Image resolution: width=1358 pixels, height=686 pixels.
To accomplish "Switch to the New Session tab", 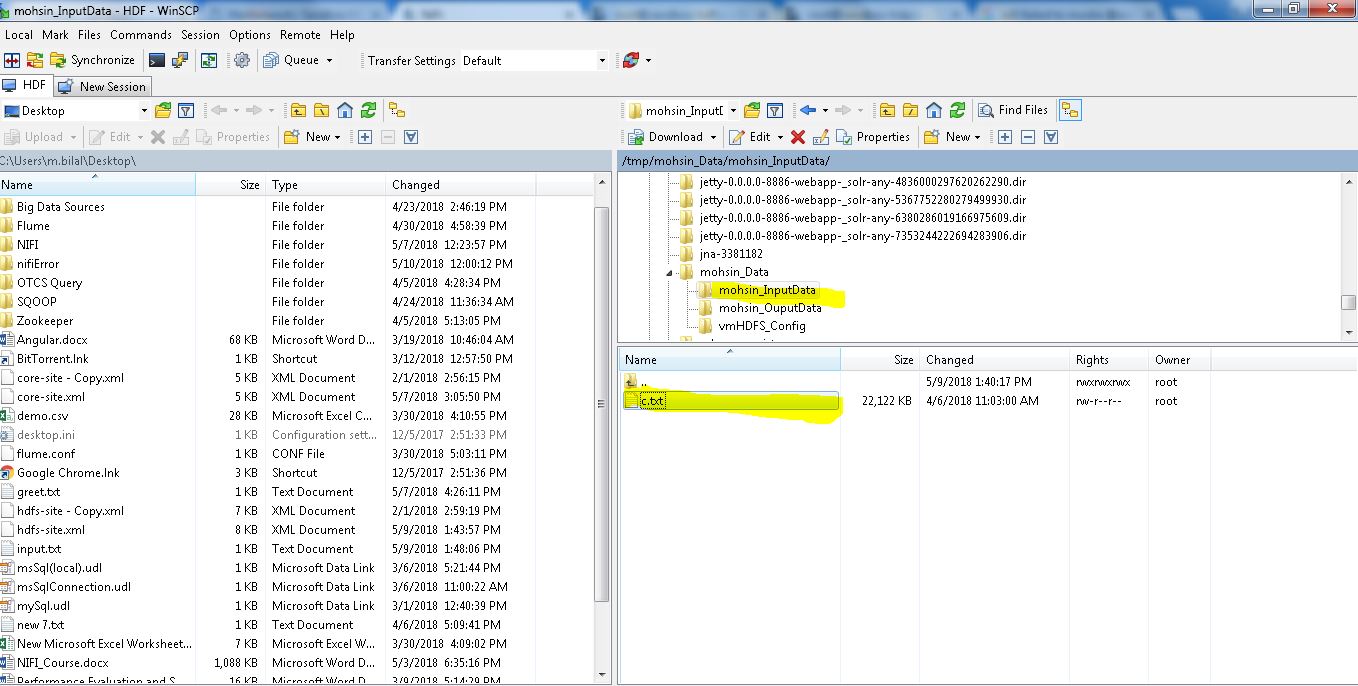I will (x=102, y=86).
